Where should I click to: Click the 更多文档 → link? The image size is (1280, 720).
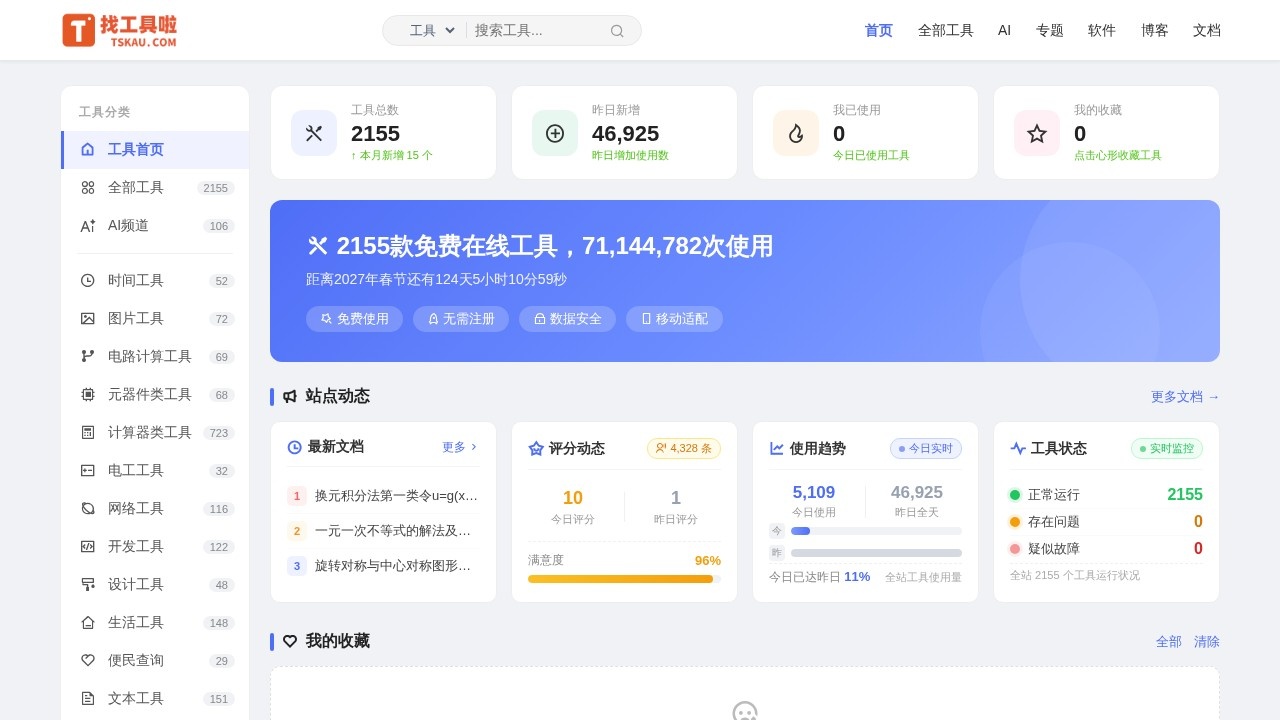pyautogui.click(x=1185, y=397)
